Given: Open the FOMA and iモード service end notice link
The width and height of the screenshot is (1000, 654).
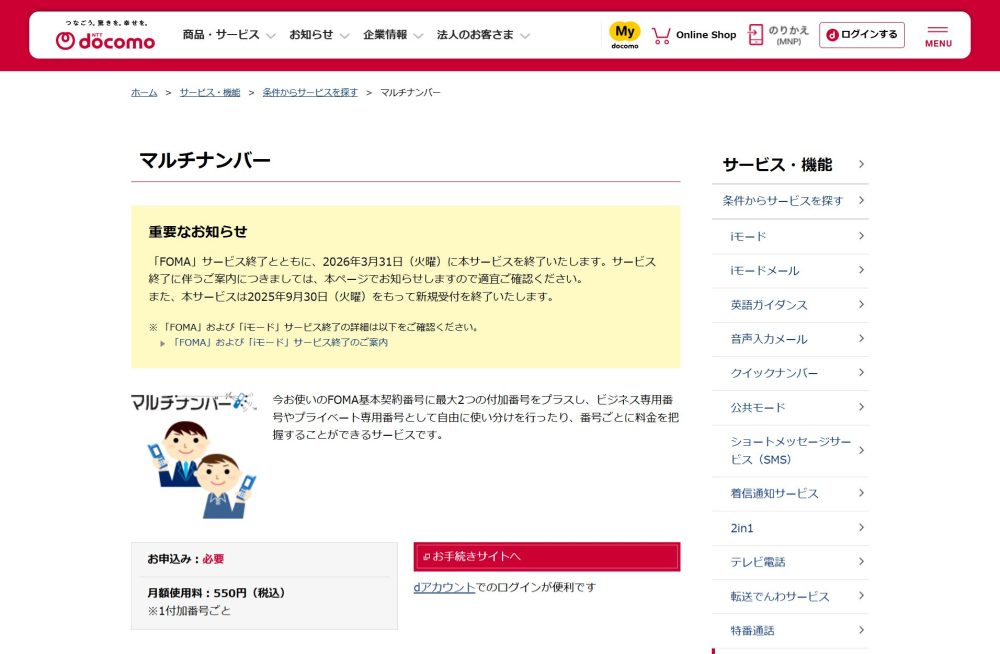Looking at the screenshot, I should pos(280,342).
